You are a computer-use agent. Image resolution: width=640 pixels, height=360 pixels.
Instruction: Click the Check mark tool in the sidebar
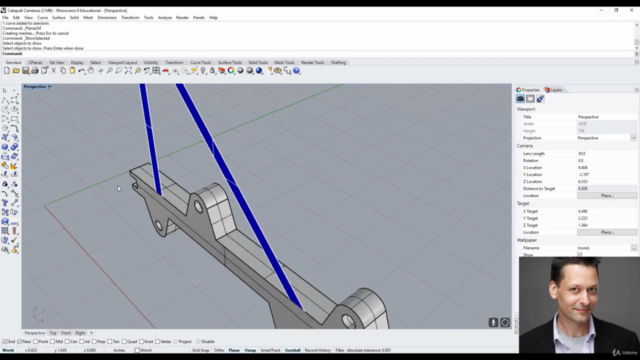pos(15,240)
